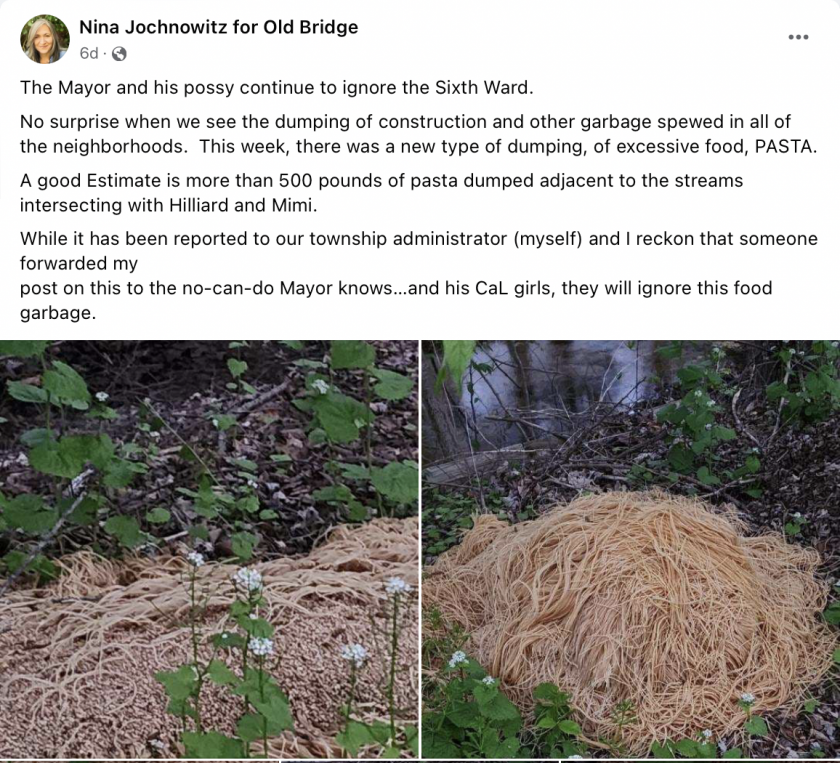Open Nina Jochnowitz's profile picture
This screenshot has height=763, width=840.
point(44,39)
